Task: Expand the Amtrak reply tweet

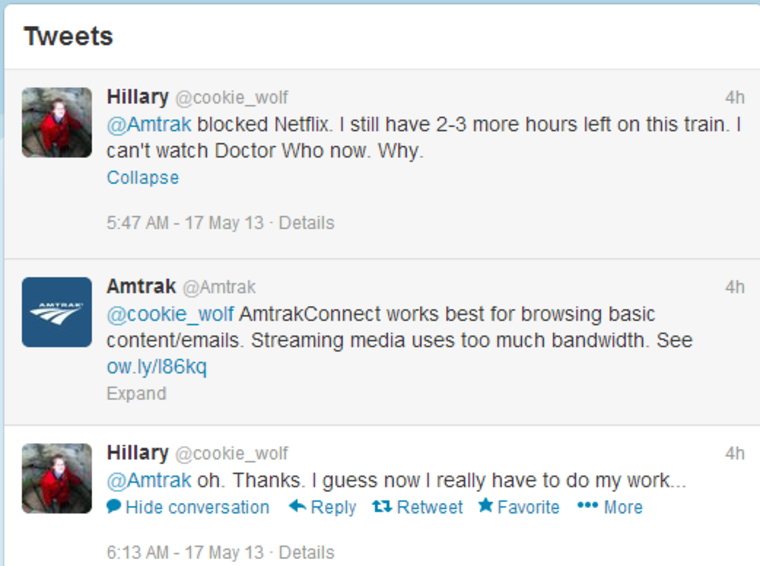Action: coord(136,394)
